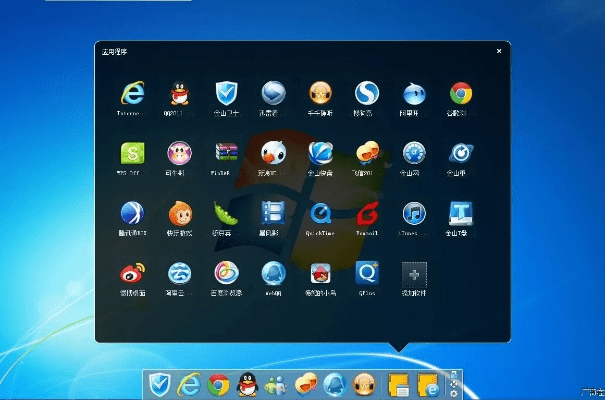Launch the green square S app icon
The width and height of the screenshot is (605, 400).
132,153
